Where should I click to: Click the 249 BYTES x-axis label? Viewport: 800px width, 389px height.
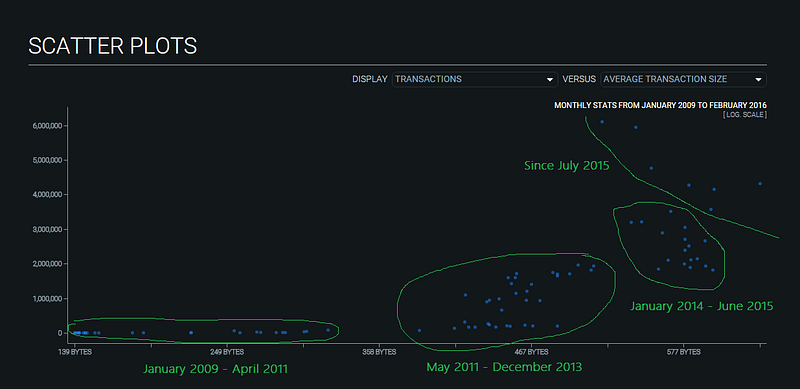point(227,352)
